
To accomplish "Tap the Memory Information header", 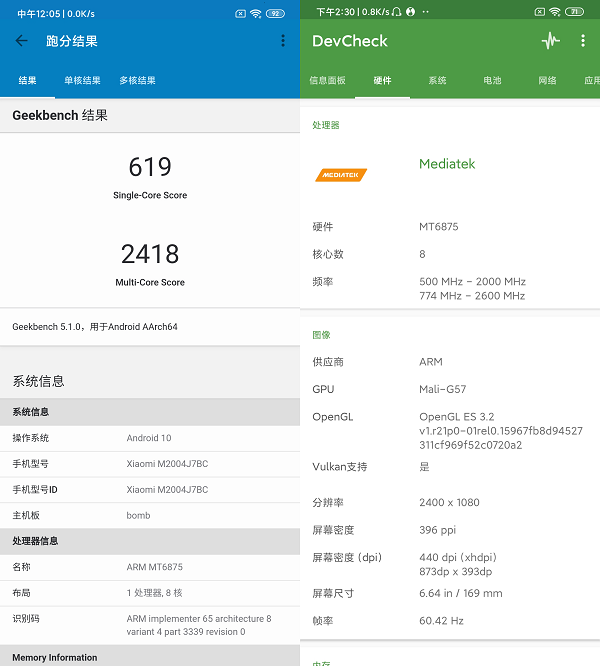I will [150, 657].
